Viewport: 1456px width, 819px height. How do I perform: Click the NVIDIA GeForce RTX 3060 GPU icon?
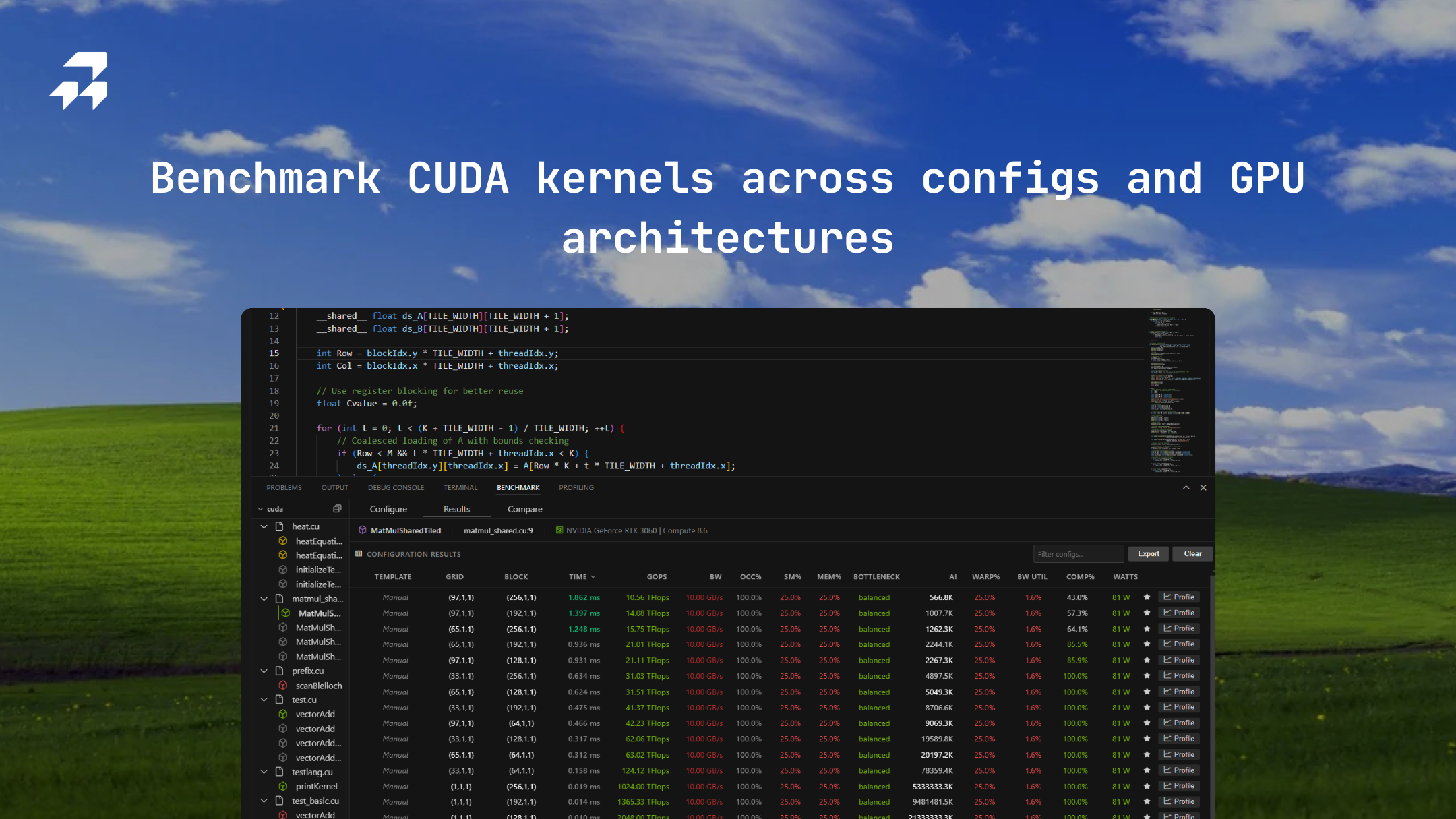click(559, 530)
